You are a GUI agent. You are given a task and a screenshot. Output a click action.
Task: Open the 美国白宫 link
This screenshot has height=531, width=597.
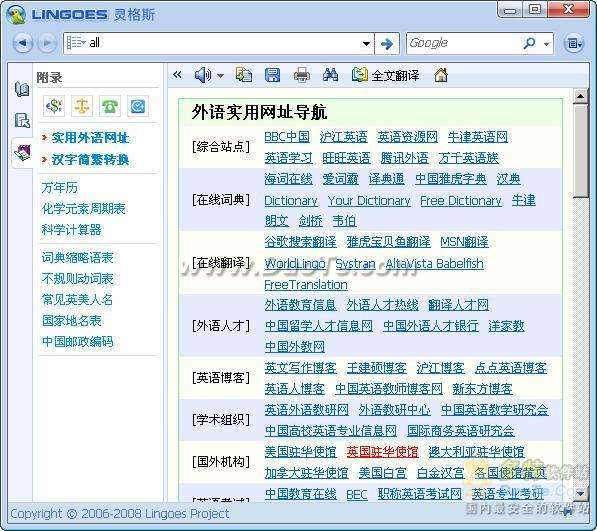click(383, 473)
